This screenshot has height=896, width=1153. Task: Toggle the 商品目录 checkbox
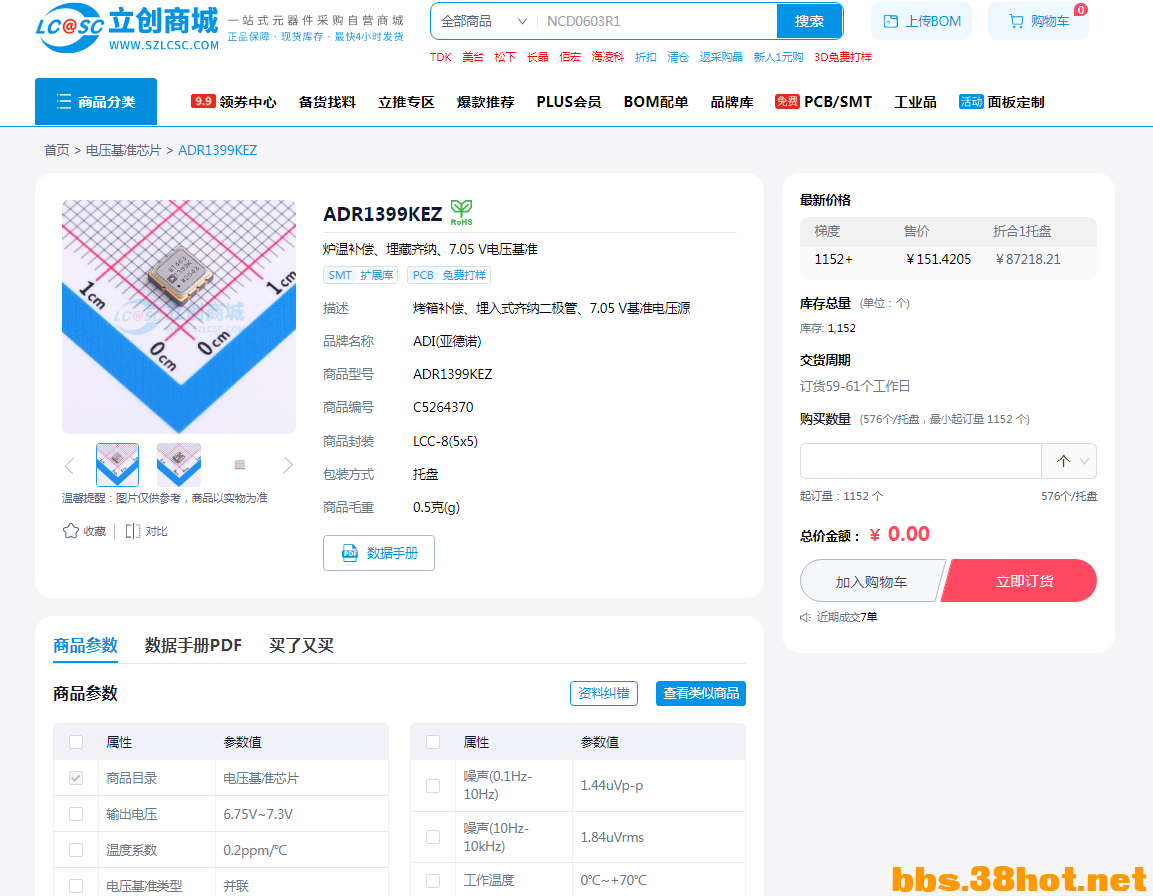76,778
